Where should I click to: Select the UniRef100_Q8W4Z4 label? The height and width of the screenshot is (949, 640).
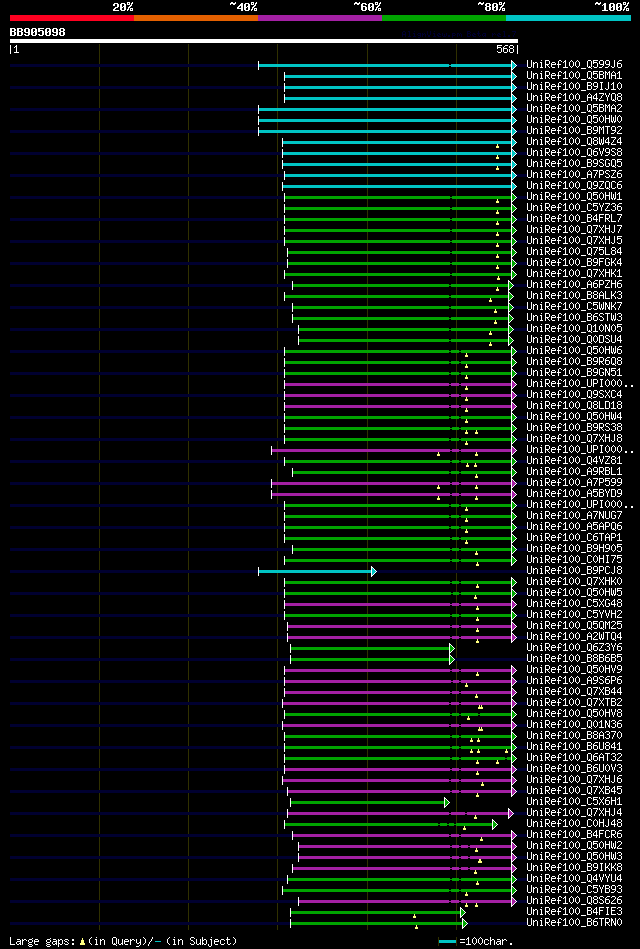tap(575, 142)
